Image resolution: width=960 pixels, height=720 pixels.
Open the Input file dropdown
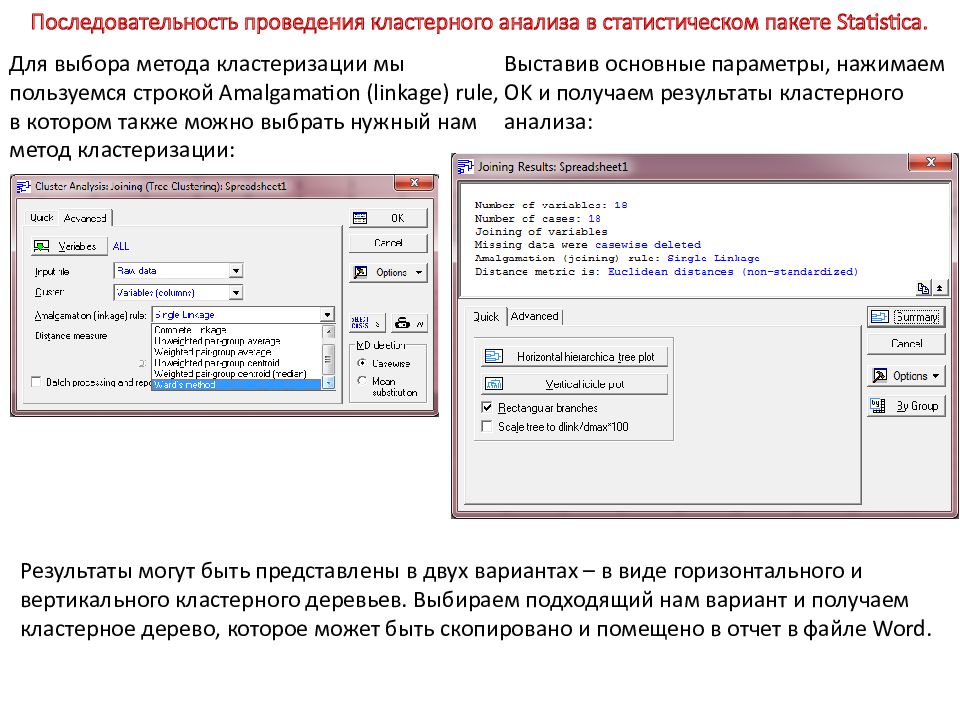[x=236, y=271]
